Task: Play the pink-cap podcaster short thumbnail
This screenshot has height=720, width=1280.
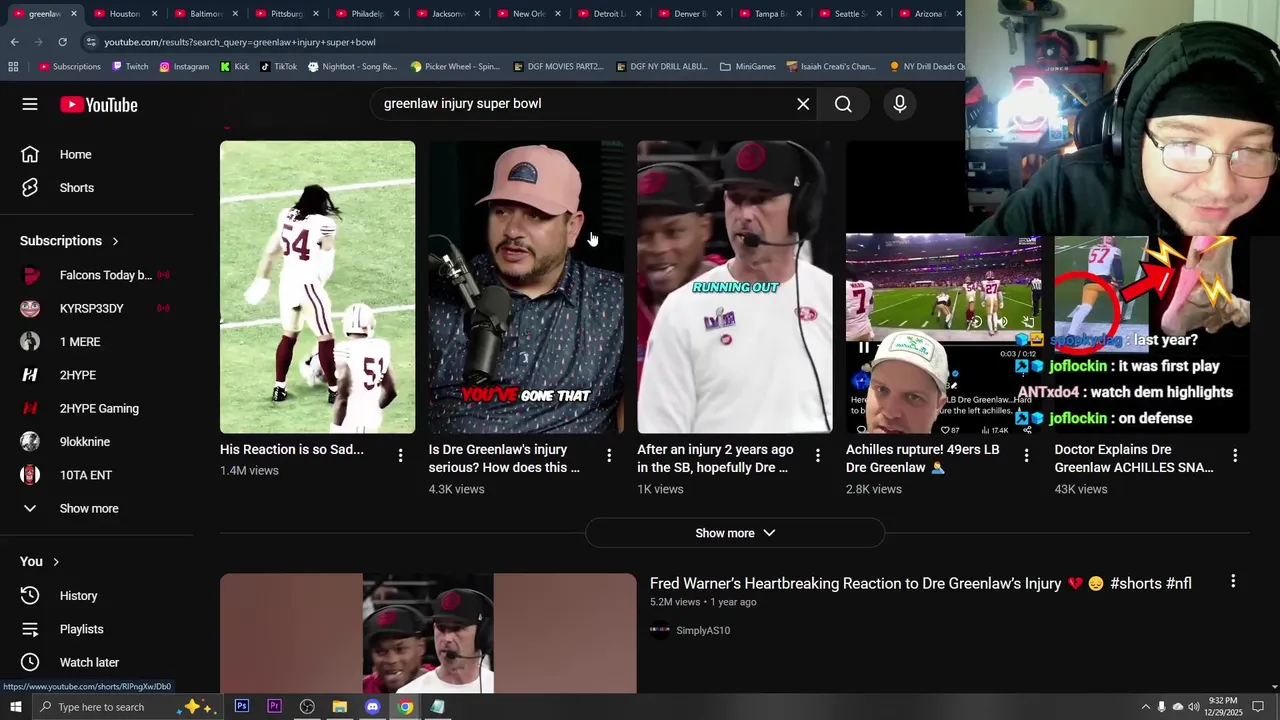Action: click(x=526, y=287)
